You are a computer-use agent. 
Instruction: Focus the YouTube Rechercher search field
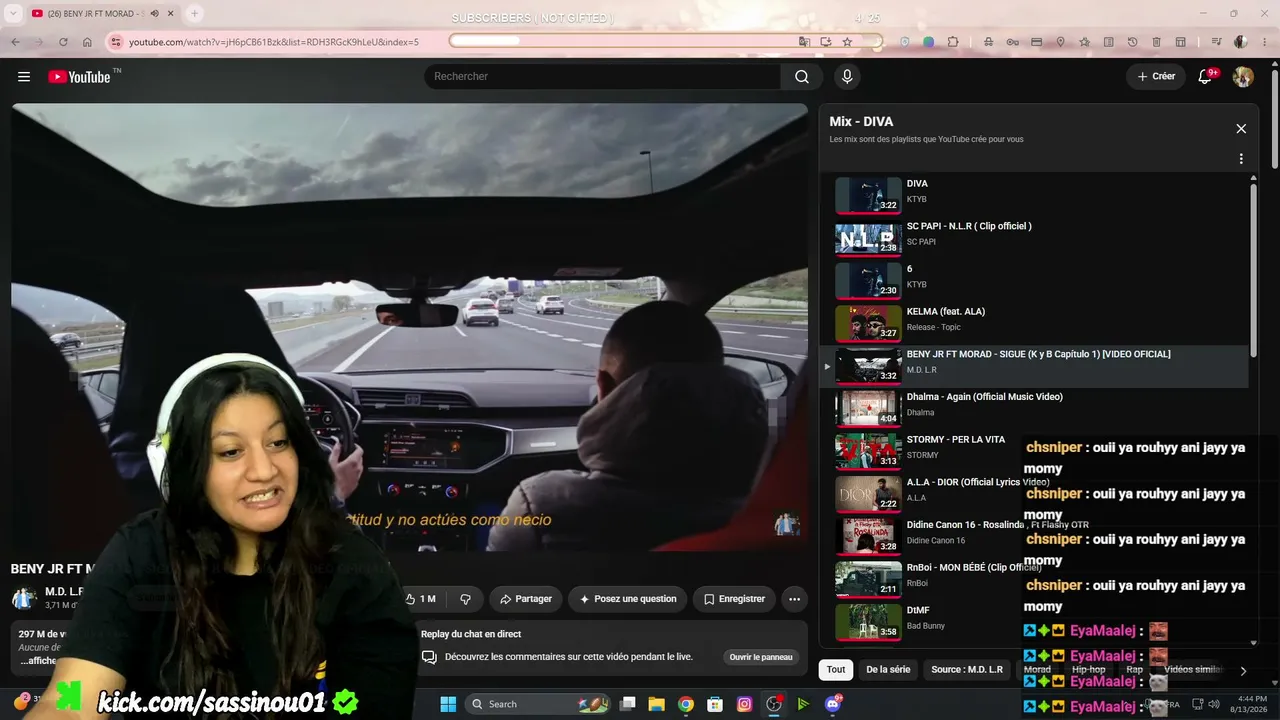tap(602, 77)
